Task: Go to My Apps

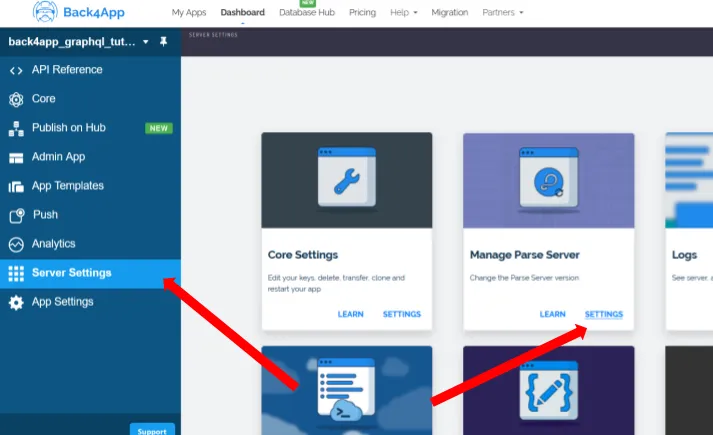Action: pos(189,12)
